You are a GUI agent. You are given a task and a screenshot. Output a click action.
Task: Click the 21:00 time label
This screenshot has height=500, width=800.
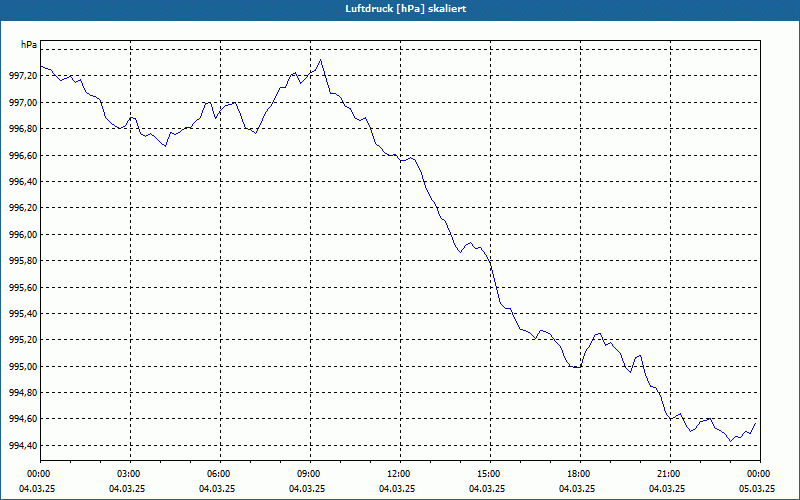(x=670, y=474)
